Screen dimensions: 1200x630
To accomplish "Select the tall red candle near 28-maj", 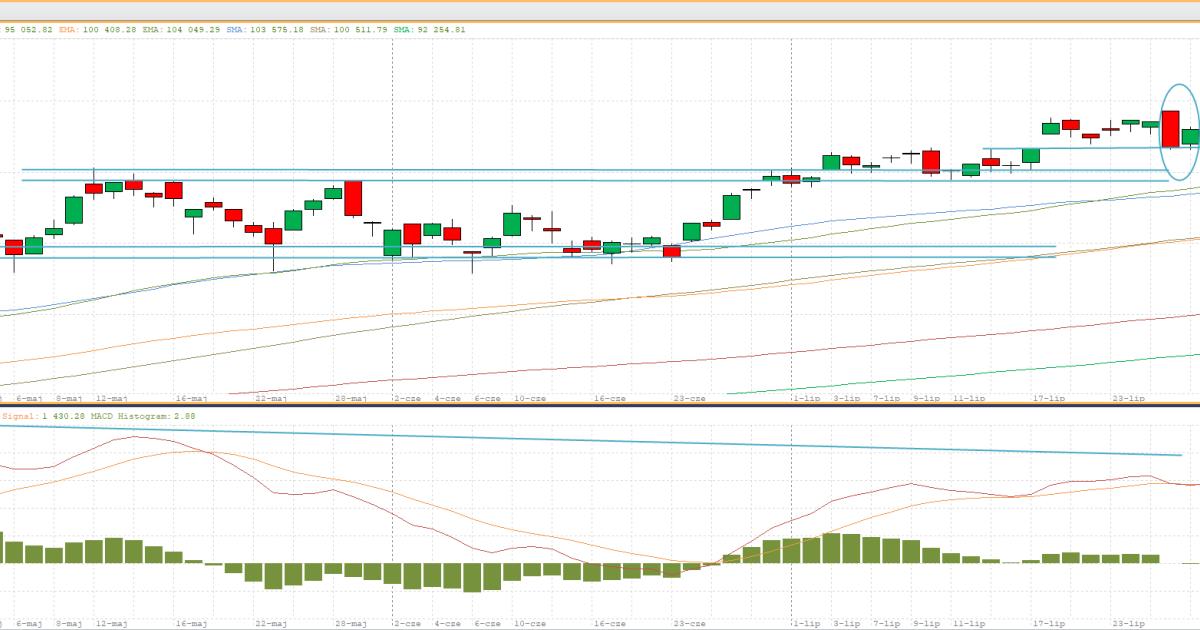I will tap(352, 198).
